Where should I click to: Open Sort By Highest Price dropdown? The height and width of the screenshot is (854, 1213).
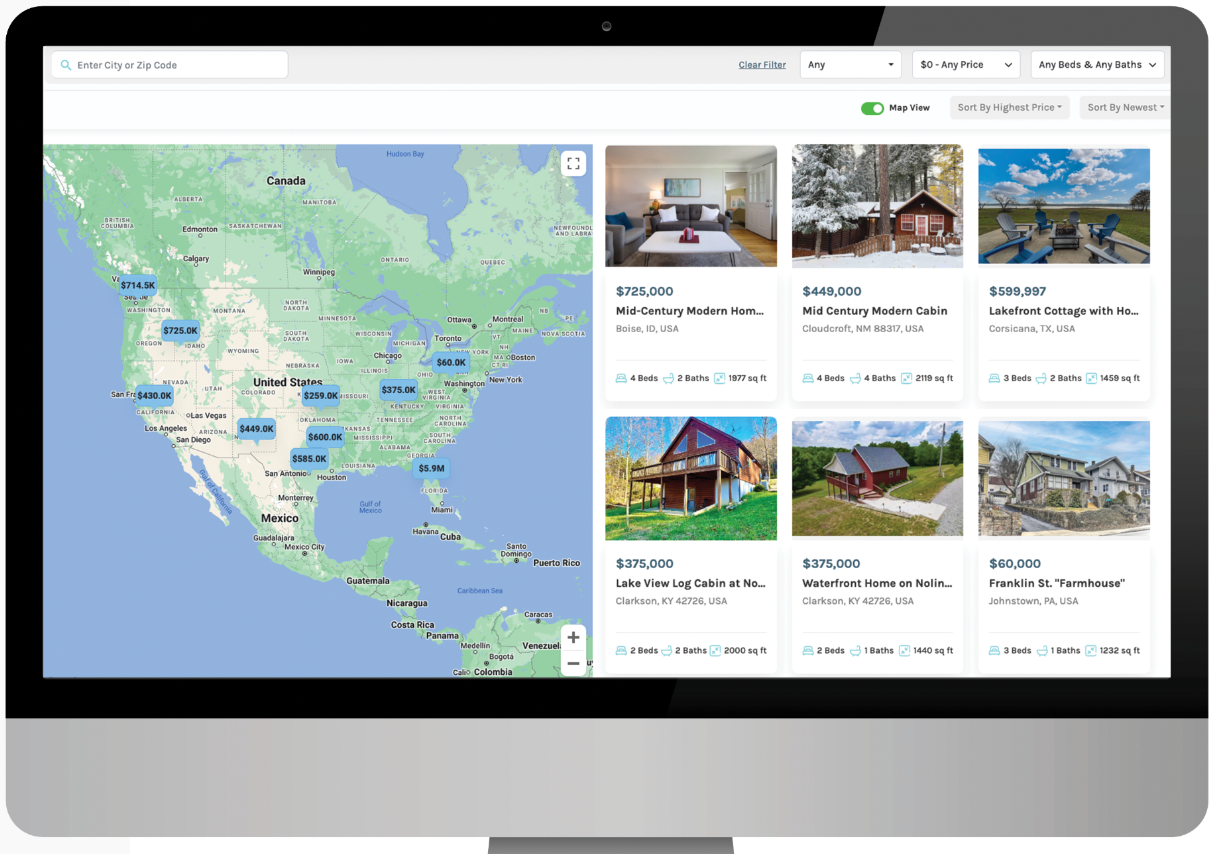click(x=1010, y=108)
